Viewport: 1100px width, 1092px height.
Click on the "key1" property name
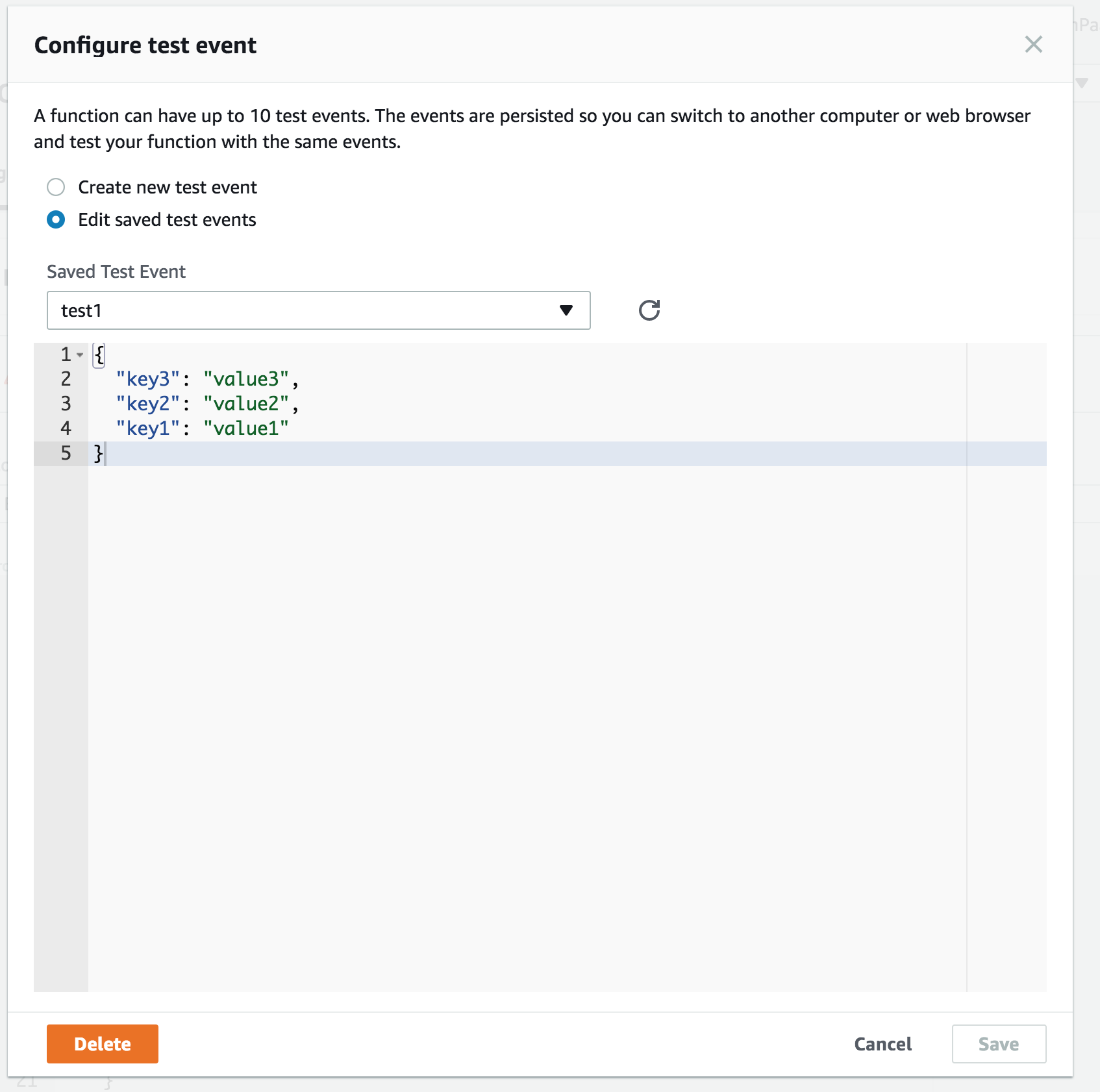click(147, 428)
